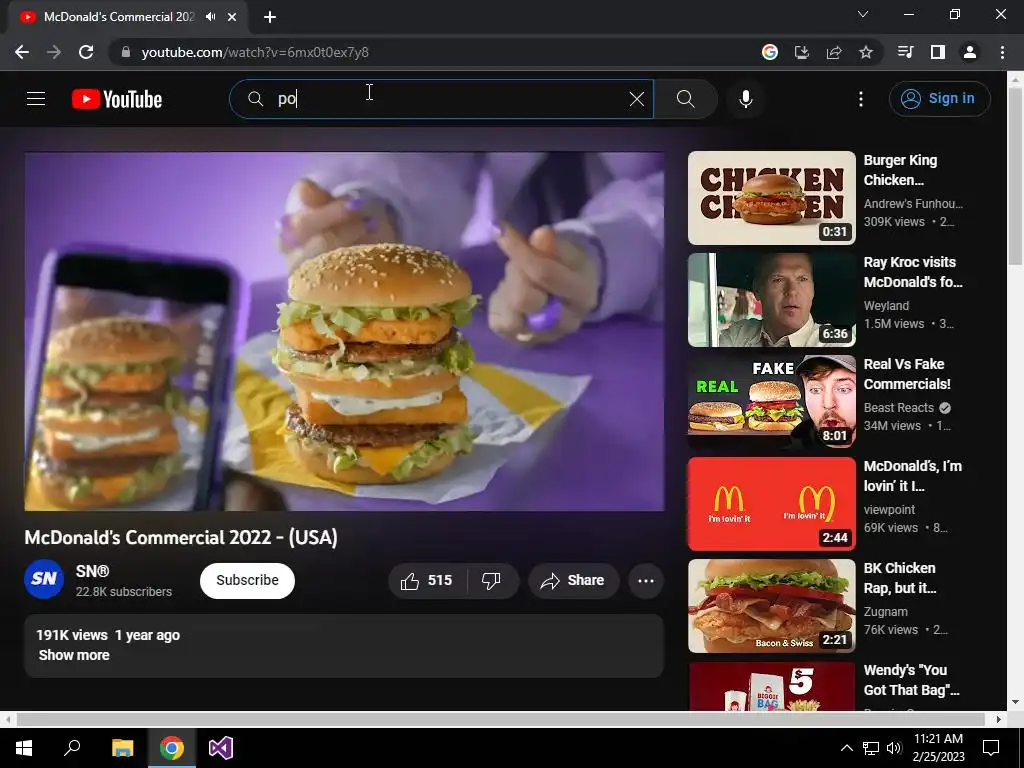
Task: Open the taskbar clock and date
Action: click(x=938, y=748)
